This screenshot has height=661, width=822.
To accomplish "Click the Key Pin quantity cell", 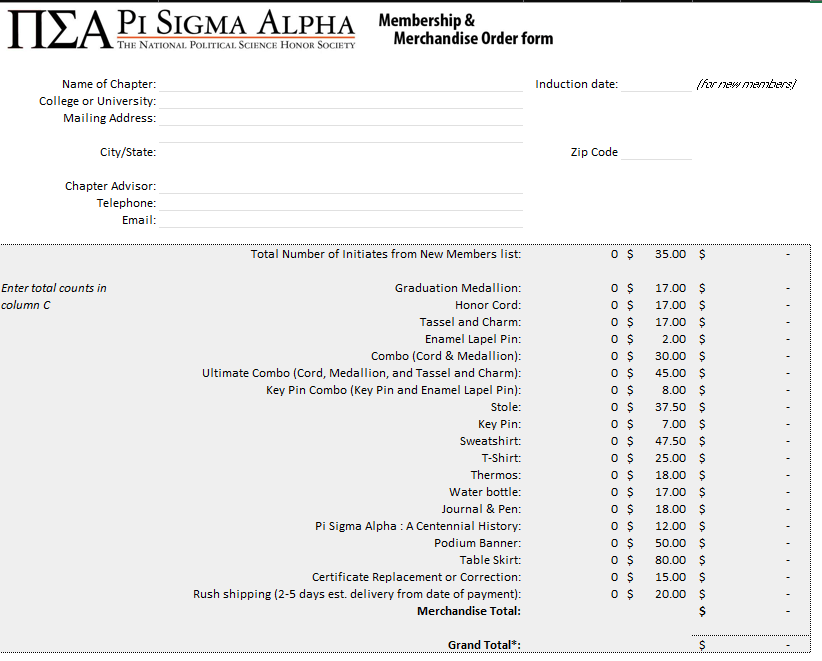I will tap(572, 424).
